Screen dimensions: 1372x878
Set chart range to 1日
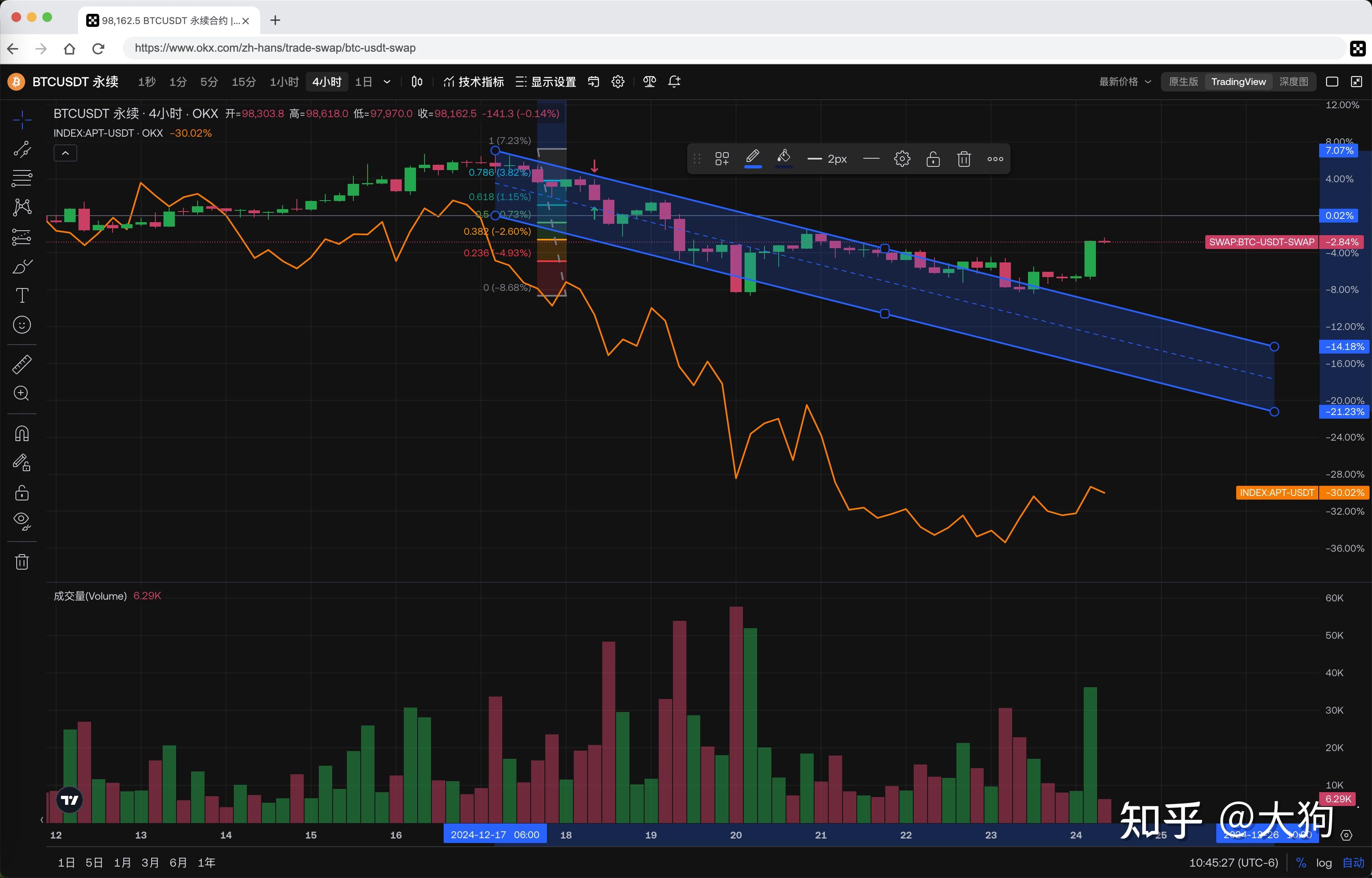(x=66, y=863)
